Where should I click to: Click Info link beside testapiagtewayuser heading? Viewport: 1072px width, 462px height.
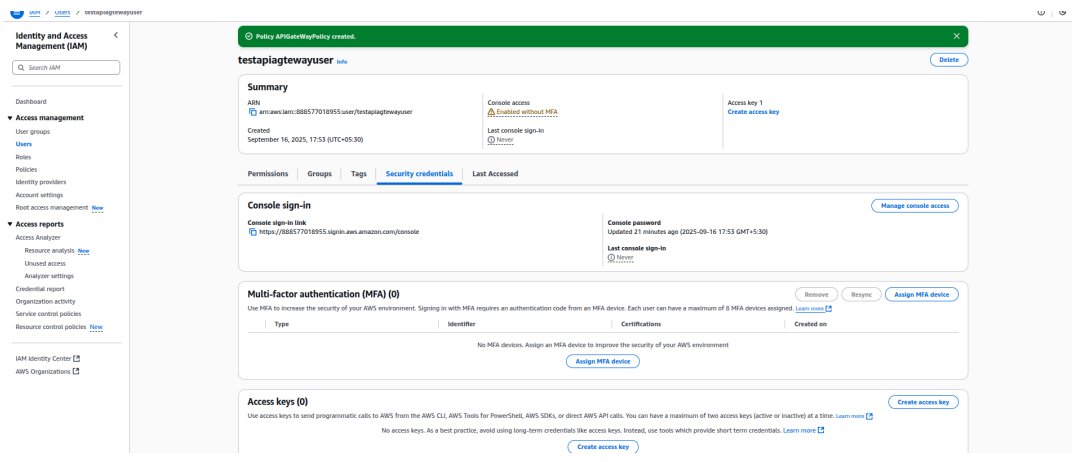[342, 62]
